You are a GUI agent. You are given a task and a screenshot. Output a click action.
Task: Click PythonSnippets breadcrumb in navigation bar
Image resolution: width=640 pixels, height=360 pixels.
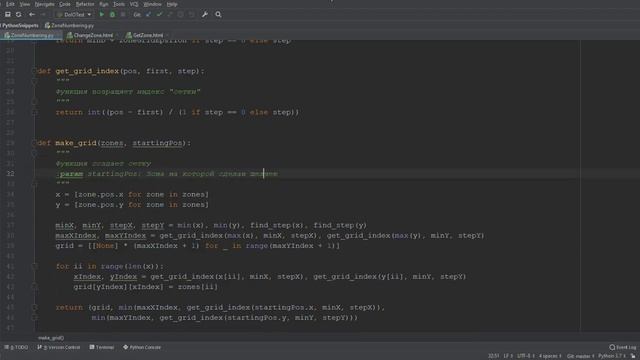pos(20,25)
